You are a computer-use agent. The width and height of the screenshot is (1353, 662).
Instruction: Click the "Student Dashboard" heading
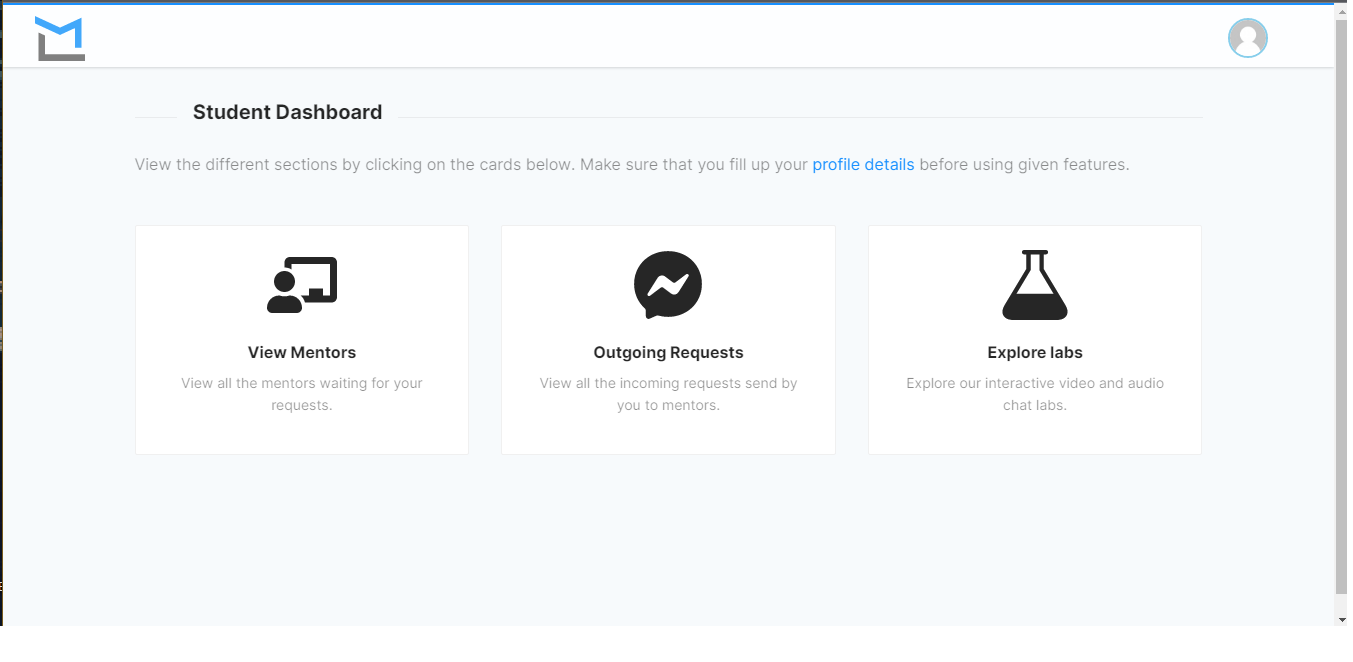pyautogui.click(x=287, y=113)
